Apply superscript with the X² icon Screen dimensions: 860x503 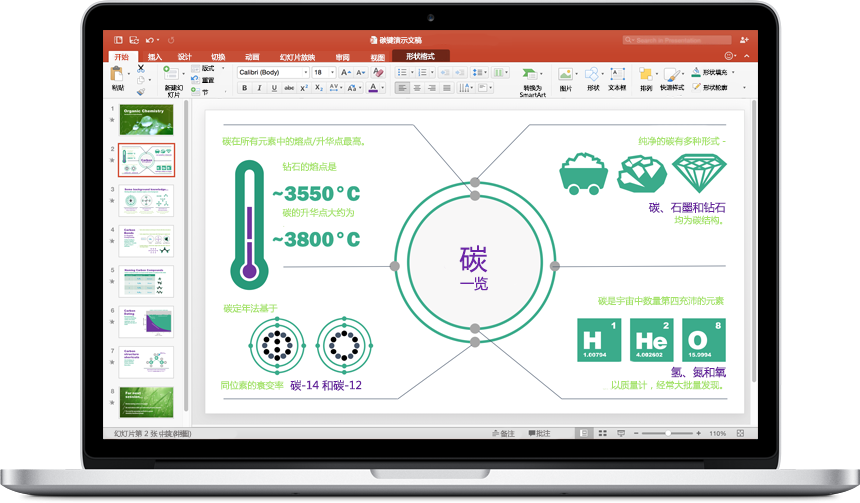coord(304,88)
